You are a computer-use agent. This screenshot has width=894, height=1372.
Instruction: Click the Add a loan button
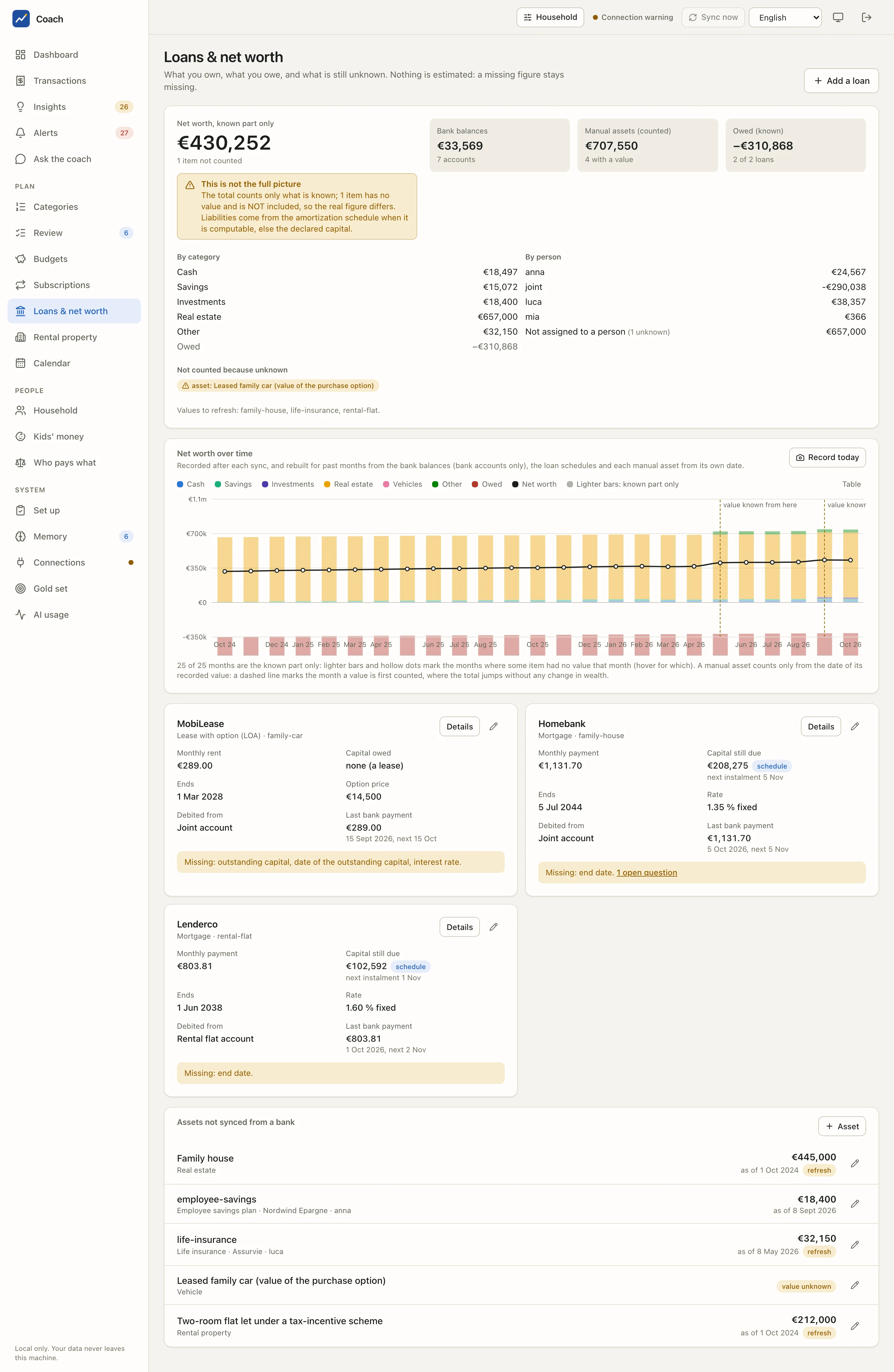[x=841, y=81]
